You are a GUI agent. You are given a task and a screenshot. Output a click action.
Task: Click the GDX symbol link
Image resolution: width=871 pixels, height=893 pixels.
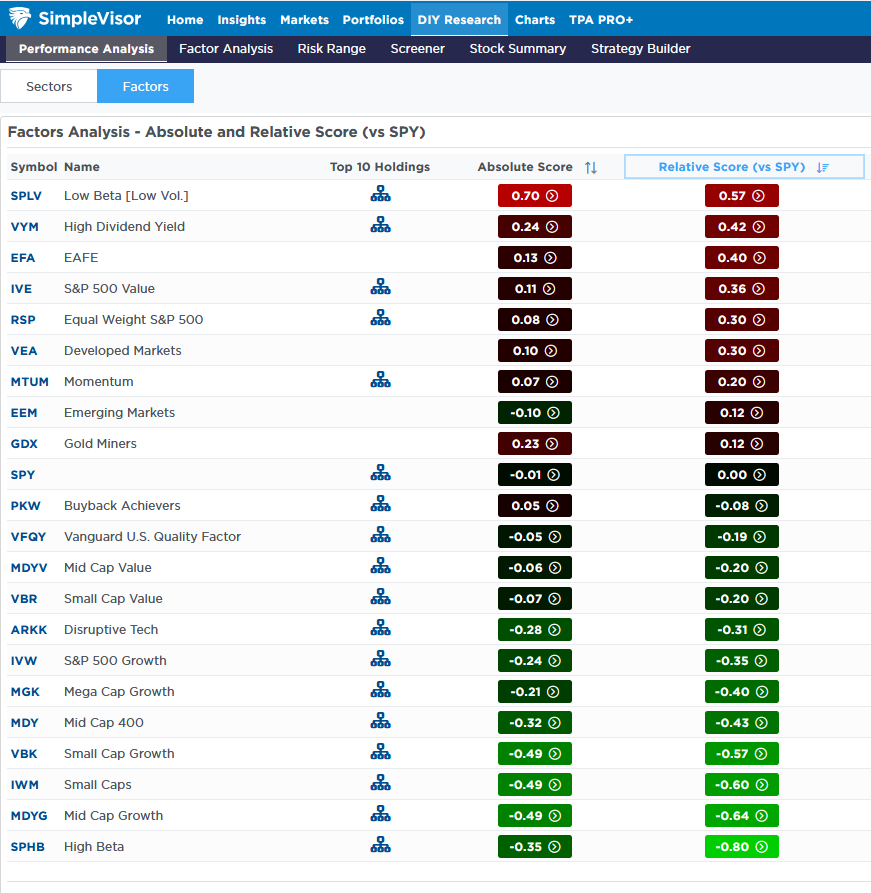24,443
